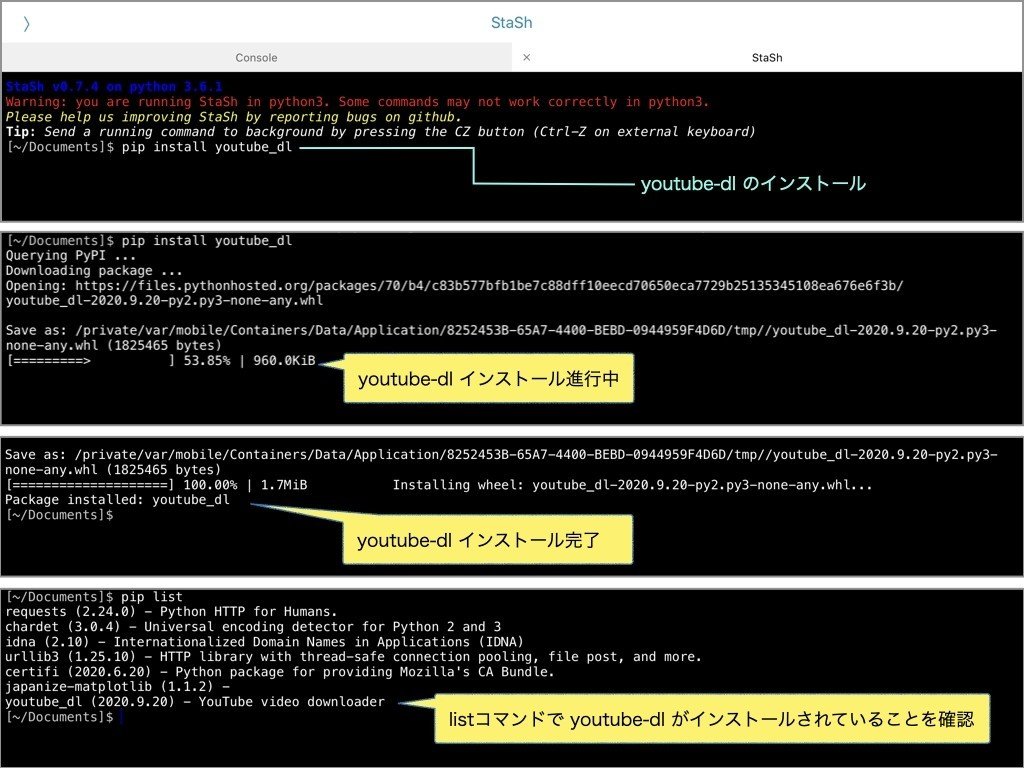Click the red python3 warning line
This screenshot has height=768, width=1024.
pyautogui.click(x=357, y=101)
